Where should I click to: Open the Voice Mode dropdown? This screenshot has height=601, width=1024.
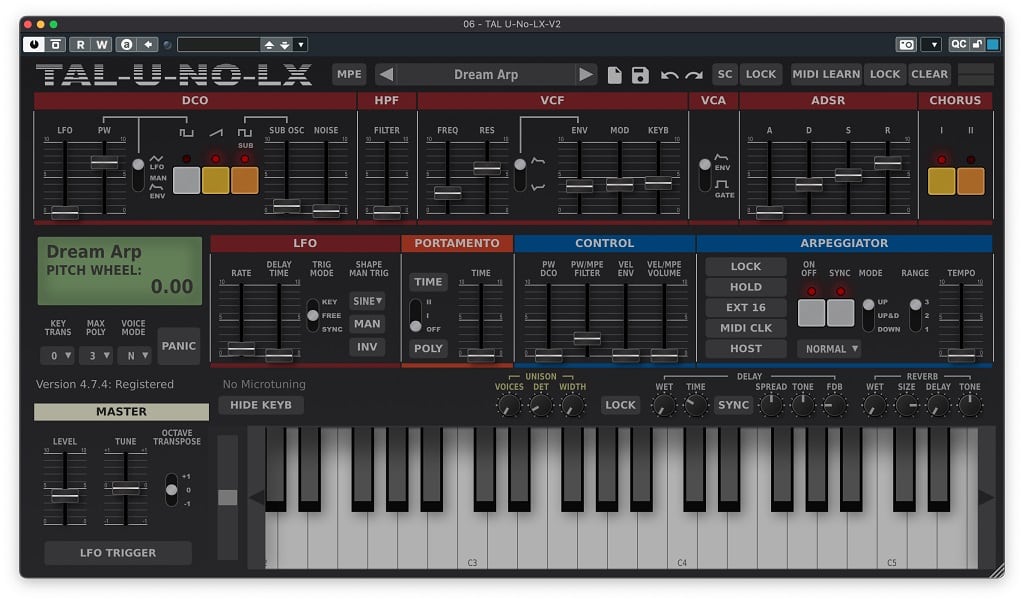click(x=133, y=355)
